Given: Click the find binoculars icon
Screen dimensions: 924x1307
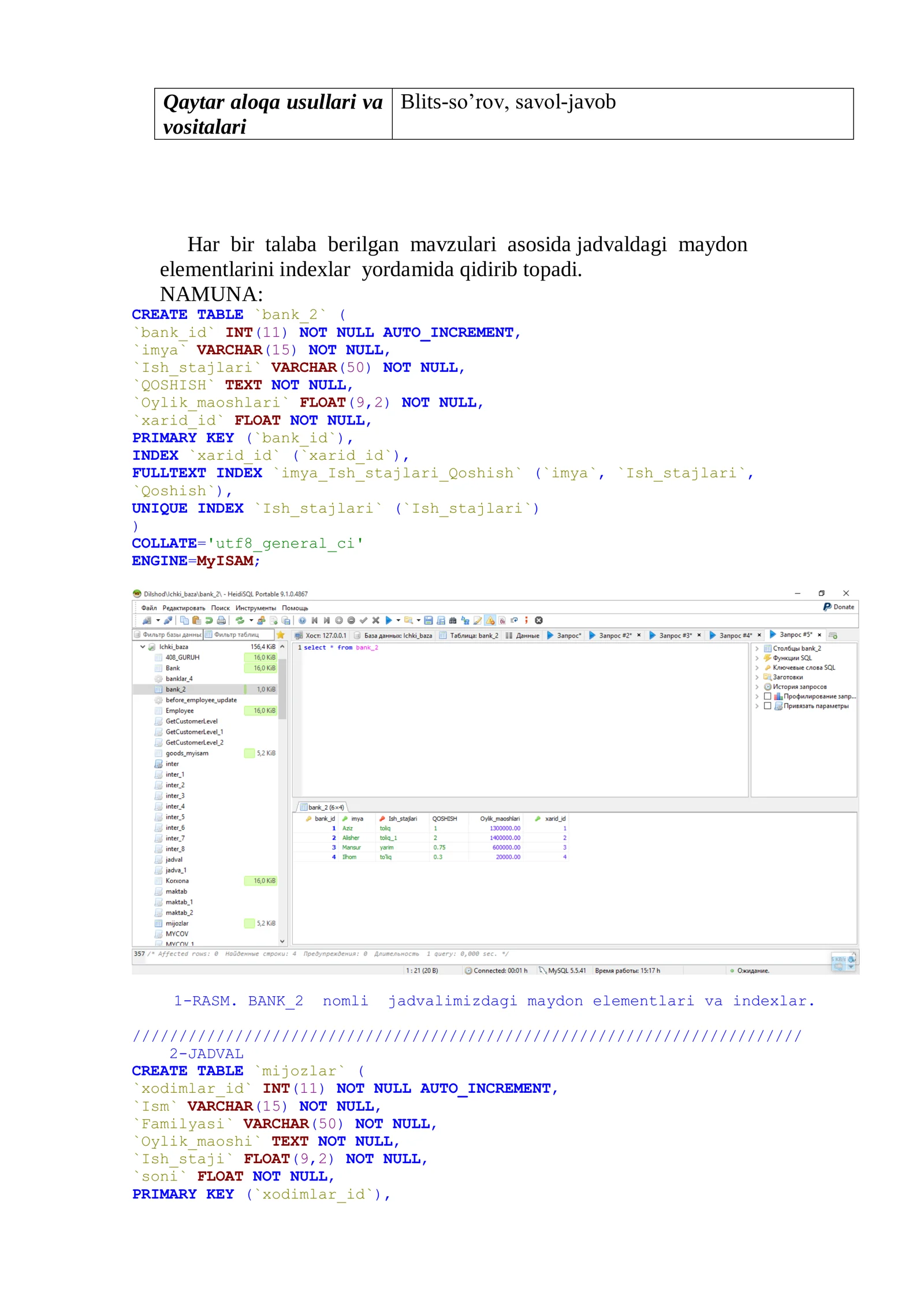Looking at the screenshot, I should (453, 620).
